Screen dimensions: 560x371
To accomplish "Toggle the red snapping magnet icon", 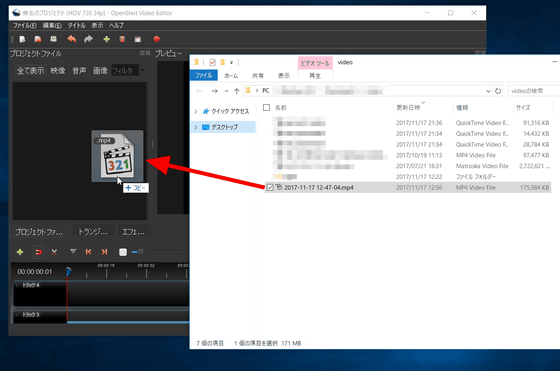I will (38, 252).
